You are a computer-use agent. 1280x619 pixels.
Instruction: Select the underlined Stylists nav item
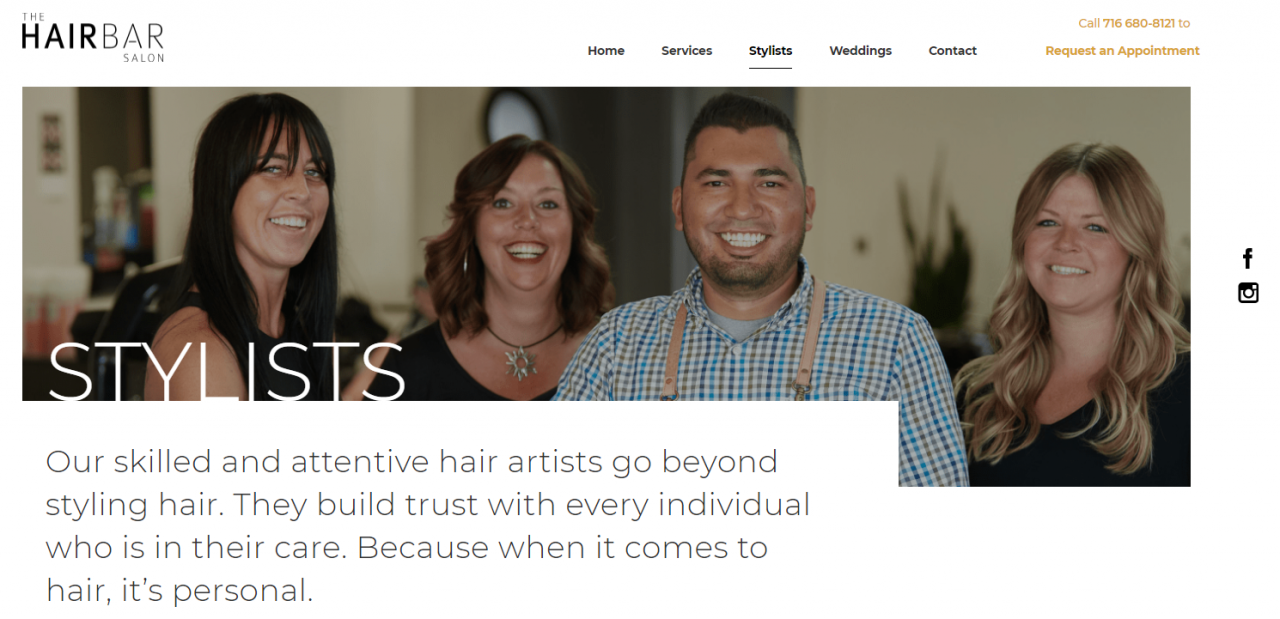(770, 51)
